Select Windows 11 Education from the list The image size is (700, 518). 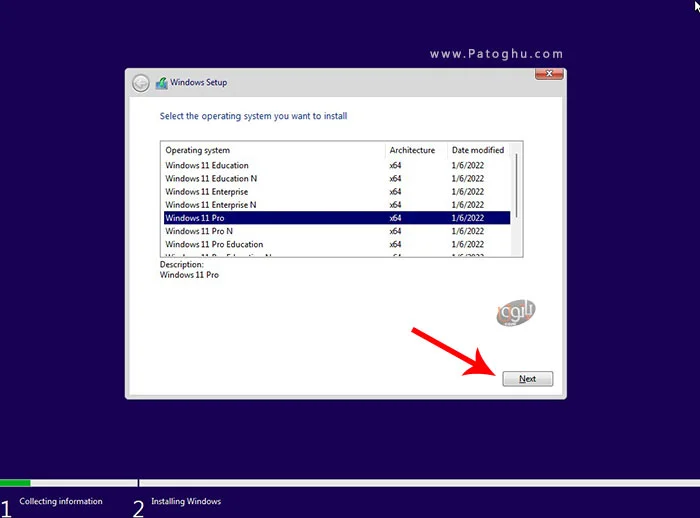pos(207,166)
